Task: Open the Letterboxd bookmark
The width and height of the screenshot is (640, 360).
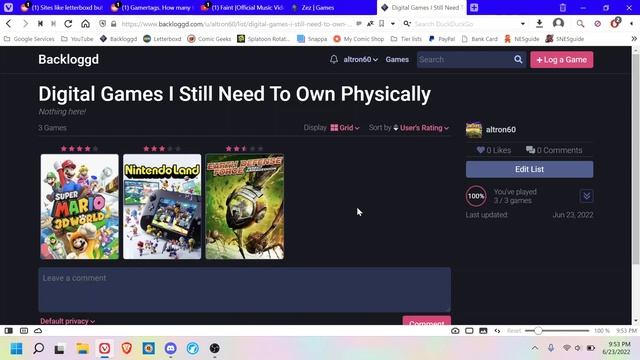Action: click(162, 39)
